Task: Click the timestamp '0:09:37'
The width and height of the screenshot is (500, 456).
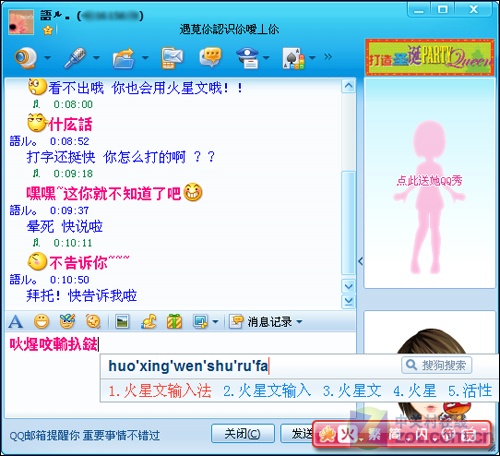Action: pos(69,211)
